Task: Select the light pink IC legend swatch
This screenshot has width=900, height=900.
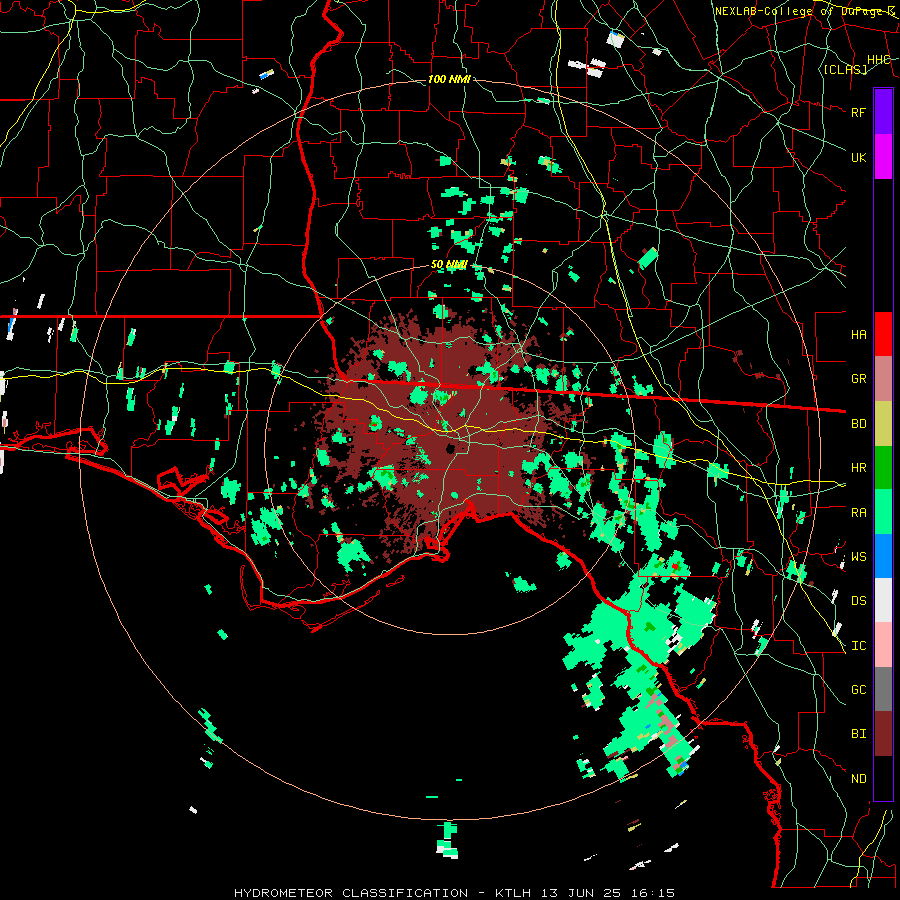Action: pos(883,645)
